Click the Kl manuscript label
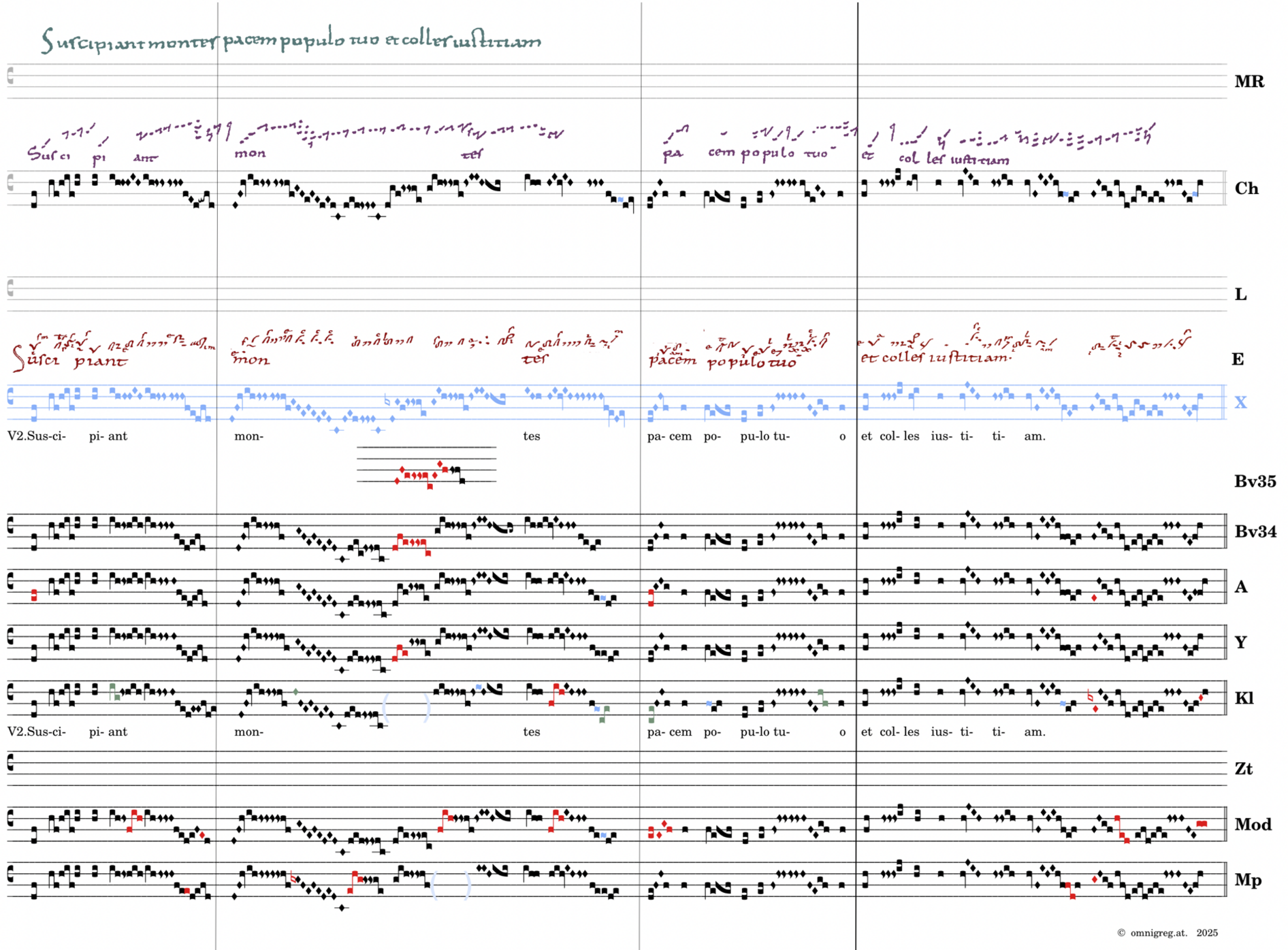This screenshot has height=950, width=1288. tap(1243, 699)
